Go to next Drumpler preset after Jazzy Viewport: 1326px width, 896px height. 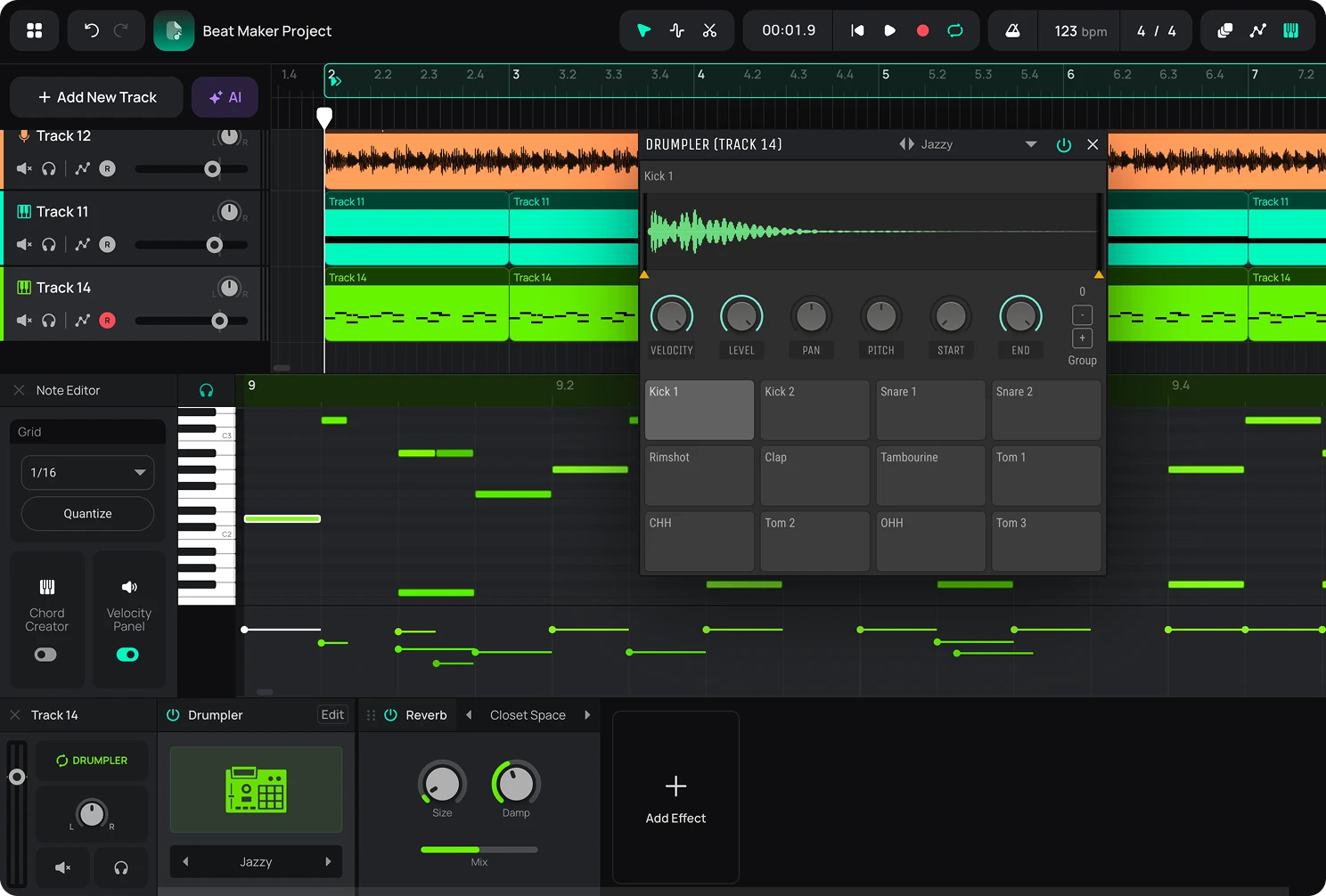coord(328,861)
